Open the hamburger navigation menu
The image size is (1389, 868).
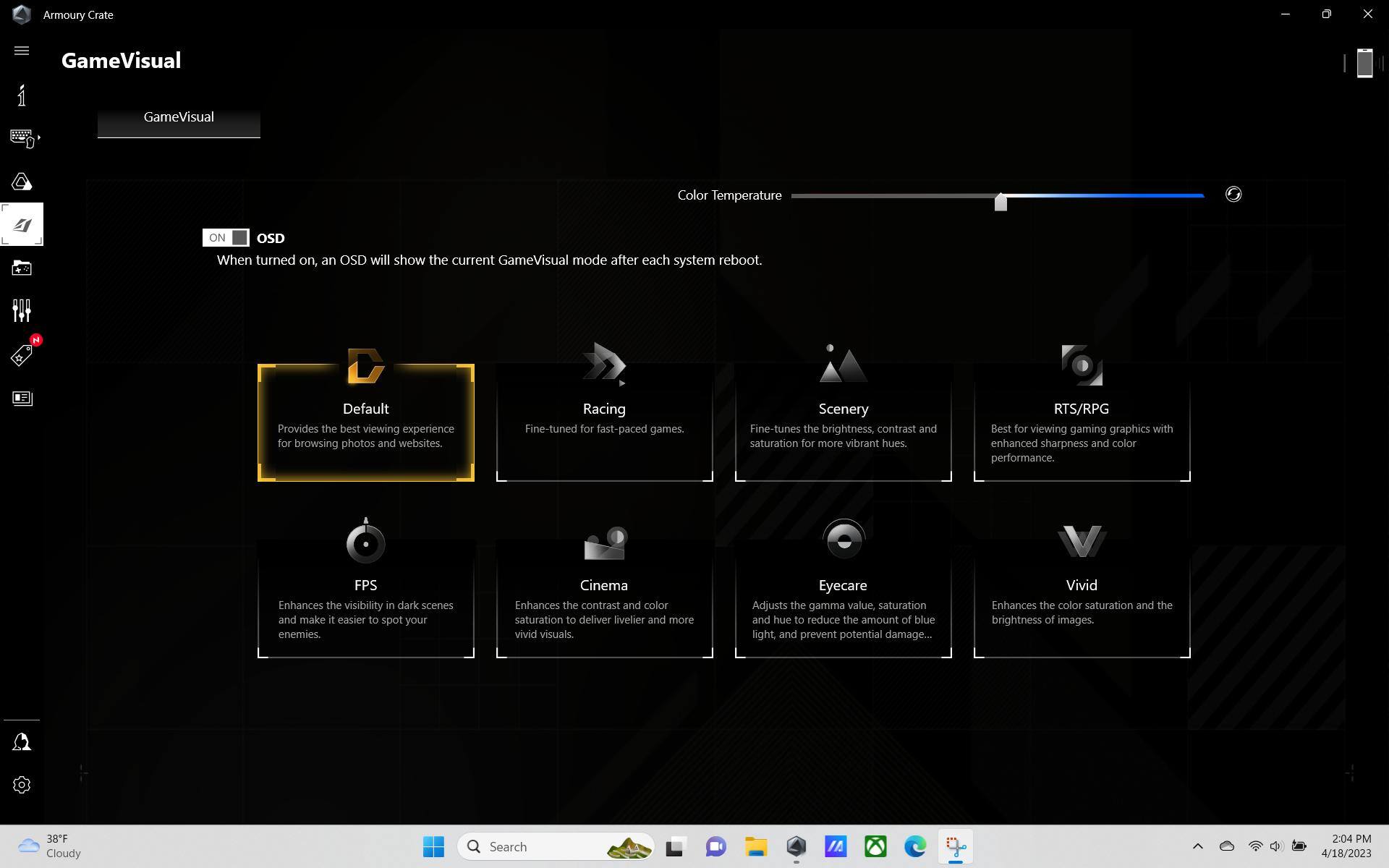pos(22,51)
